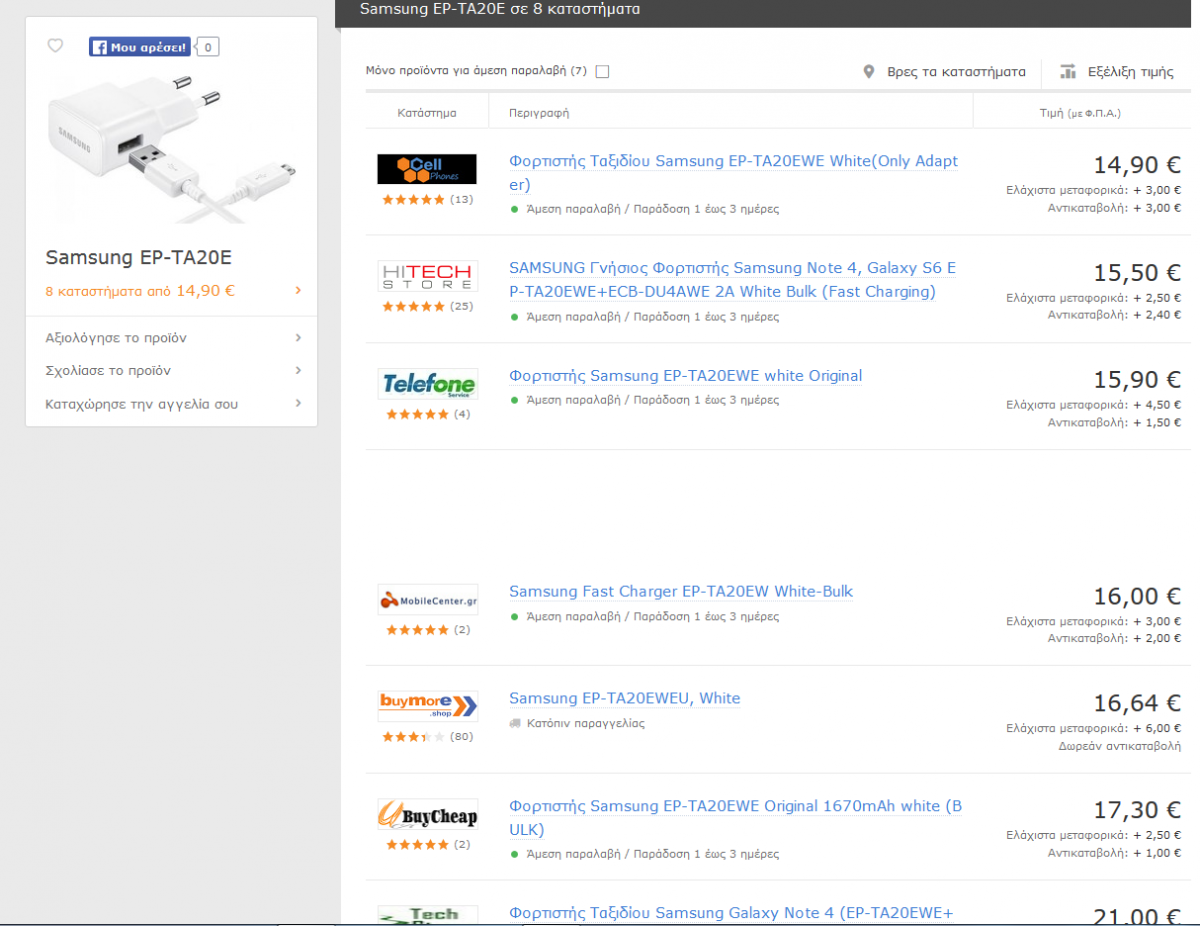Click the 'Περιγραφή' column header
This screenshot has height=926, width=1200.
click(x=539, y=113)
